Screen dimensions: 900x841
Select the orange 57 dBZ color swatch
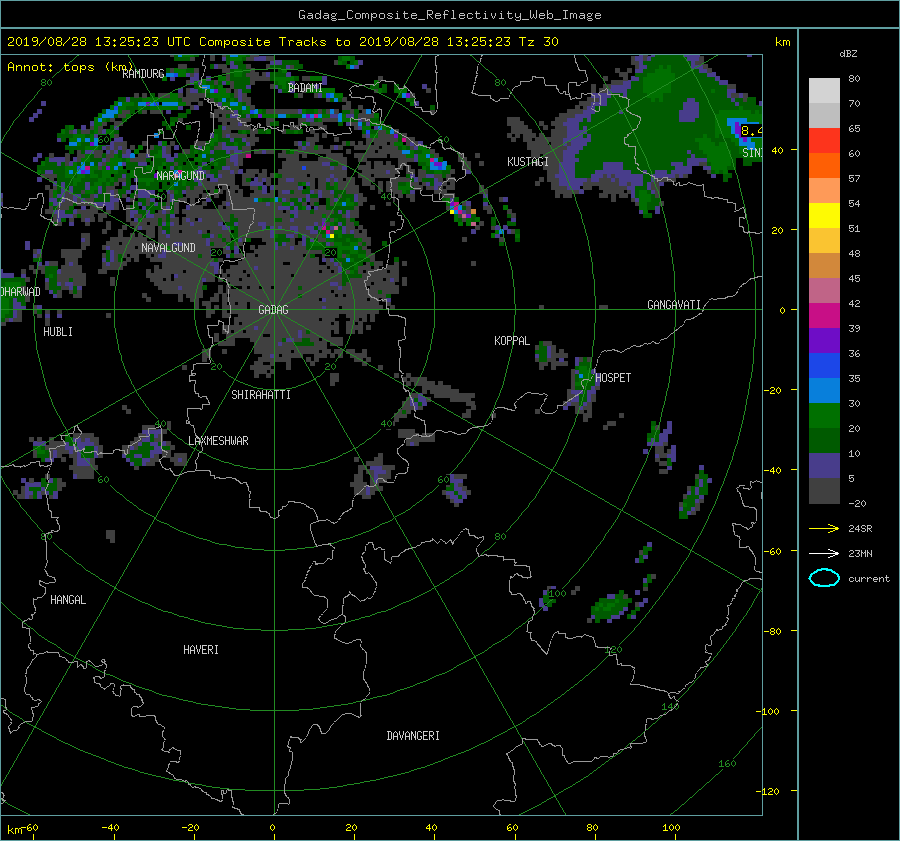(x=824, y=166)
